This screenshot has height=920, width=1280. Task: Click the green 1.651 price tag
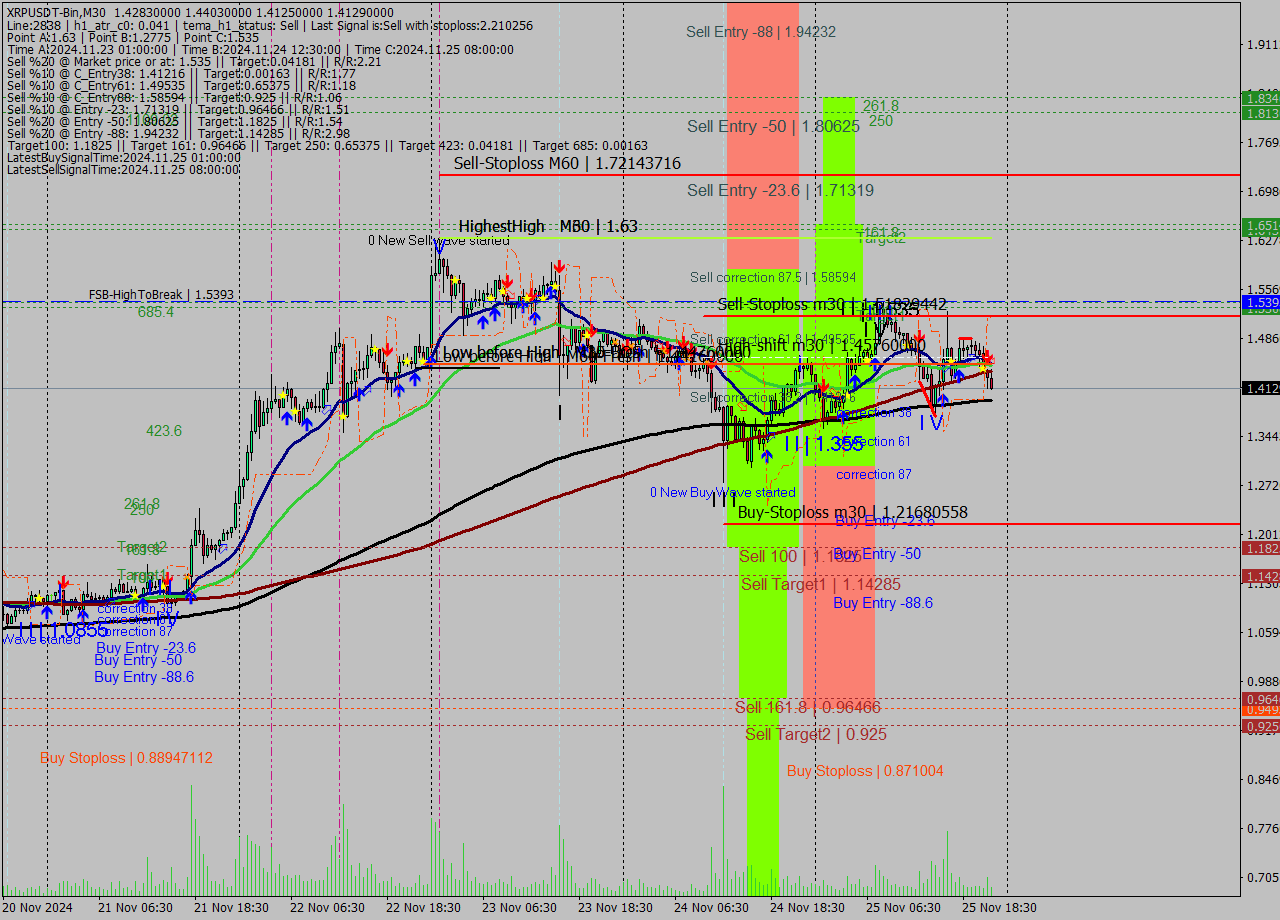1260,225
